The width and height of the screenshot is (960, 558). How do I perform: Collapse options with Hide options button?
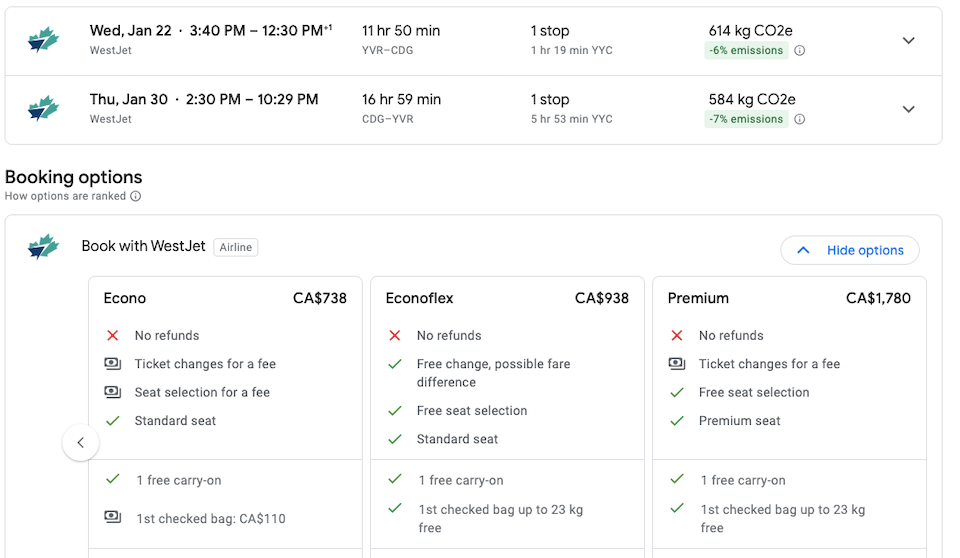click(850, 250)
